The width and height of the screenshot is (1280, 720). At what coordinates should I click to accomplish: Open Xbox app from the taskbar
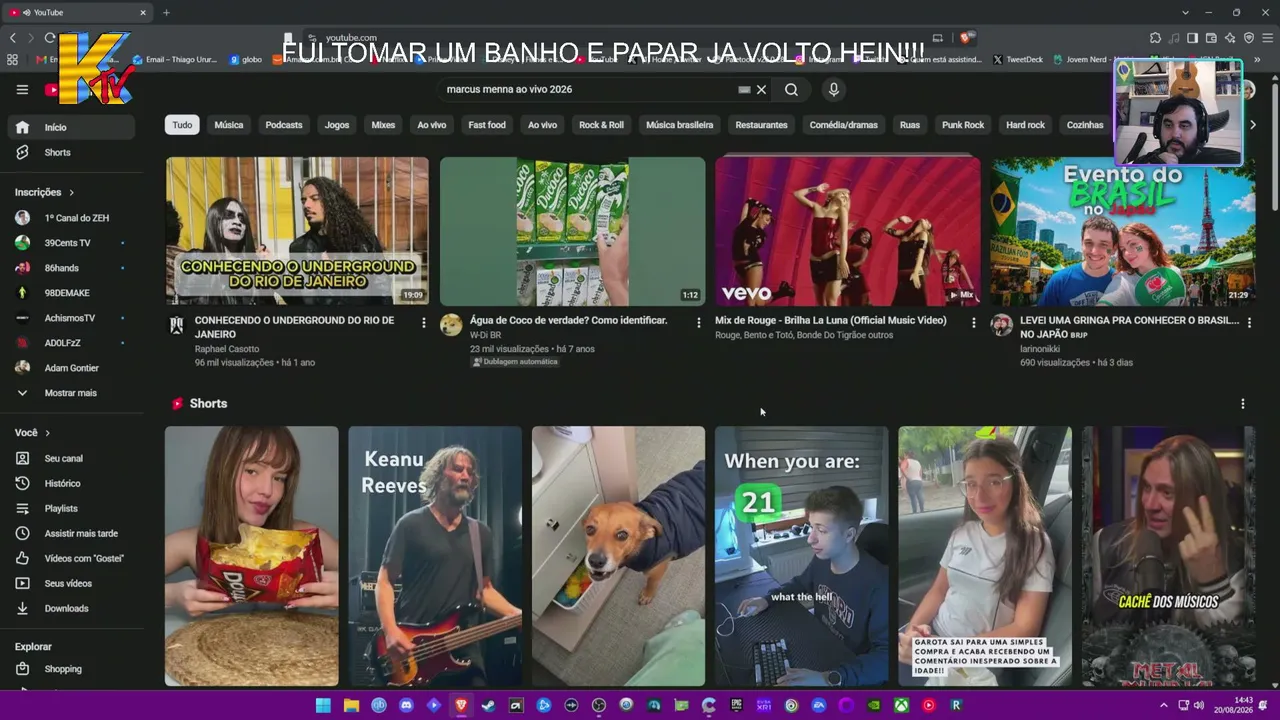click(x=901, y=705)
